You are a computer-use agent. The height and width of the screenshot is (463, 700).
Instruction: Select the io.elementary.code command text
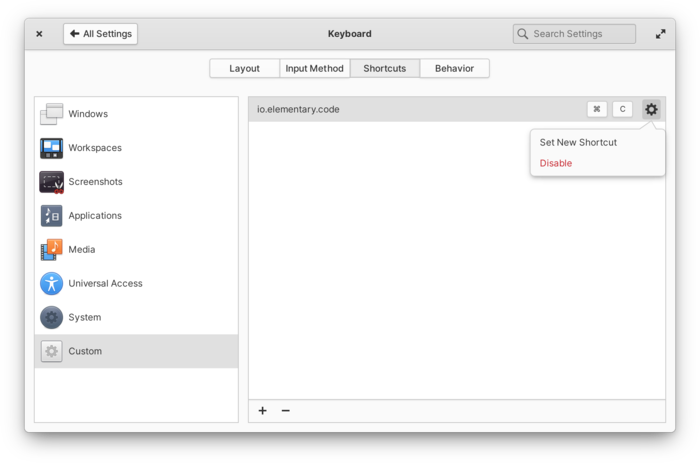click(x=298, y=109)
